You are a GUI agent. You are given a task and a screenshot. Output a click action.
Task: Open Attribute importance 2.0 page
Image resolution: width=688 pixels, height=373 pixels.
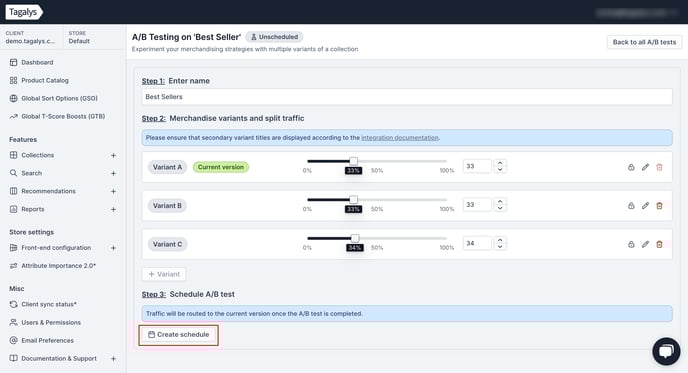click(x=58, y=266)
